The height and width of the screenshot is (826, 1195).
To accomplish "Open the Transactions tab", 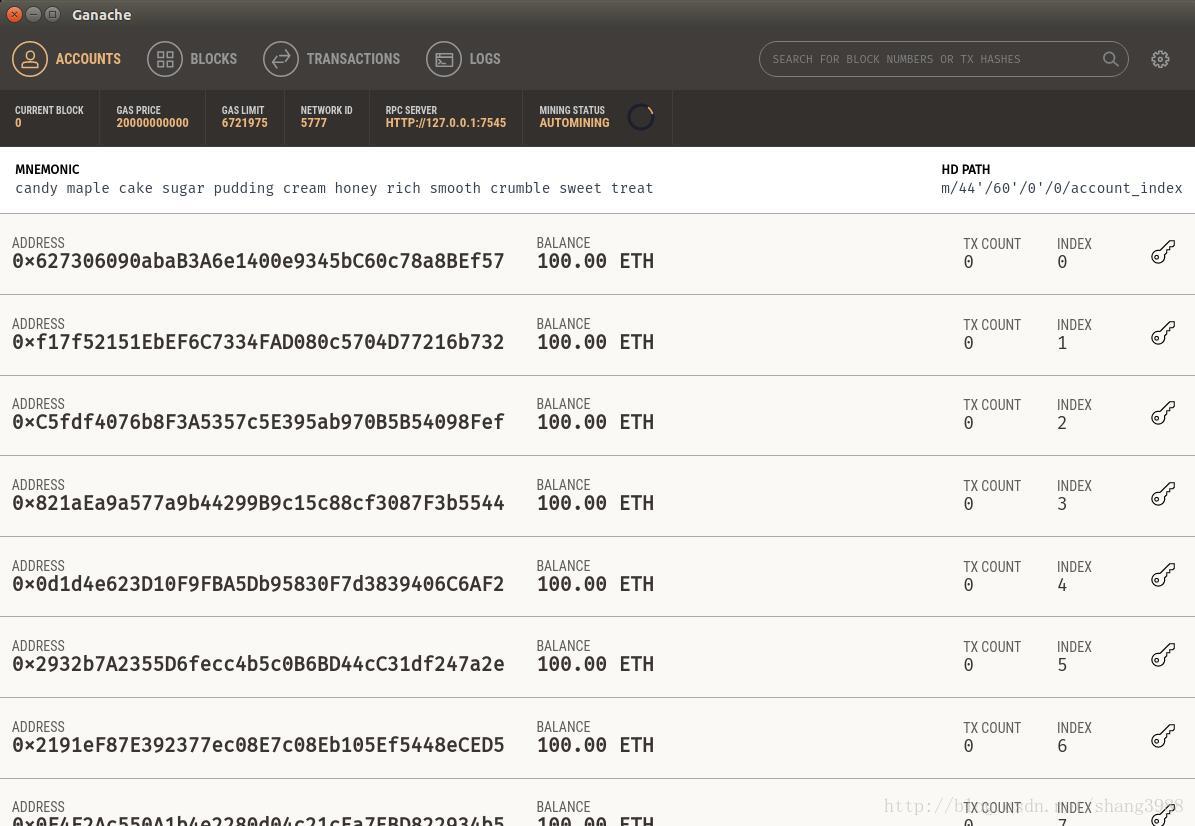I will tap(332, 59).
